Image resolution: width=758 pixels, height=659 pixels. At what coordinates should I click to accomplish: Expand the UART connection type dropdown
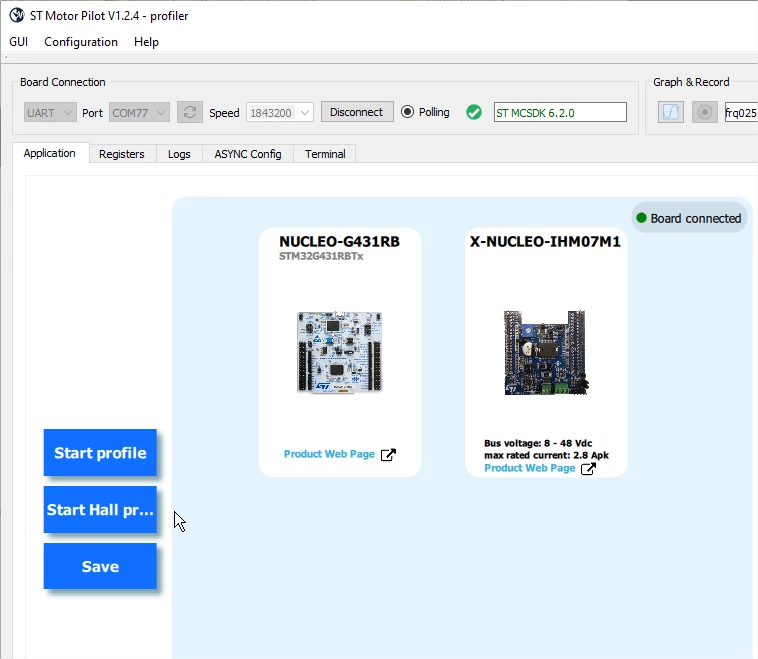pos(50,113)
